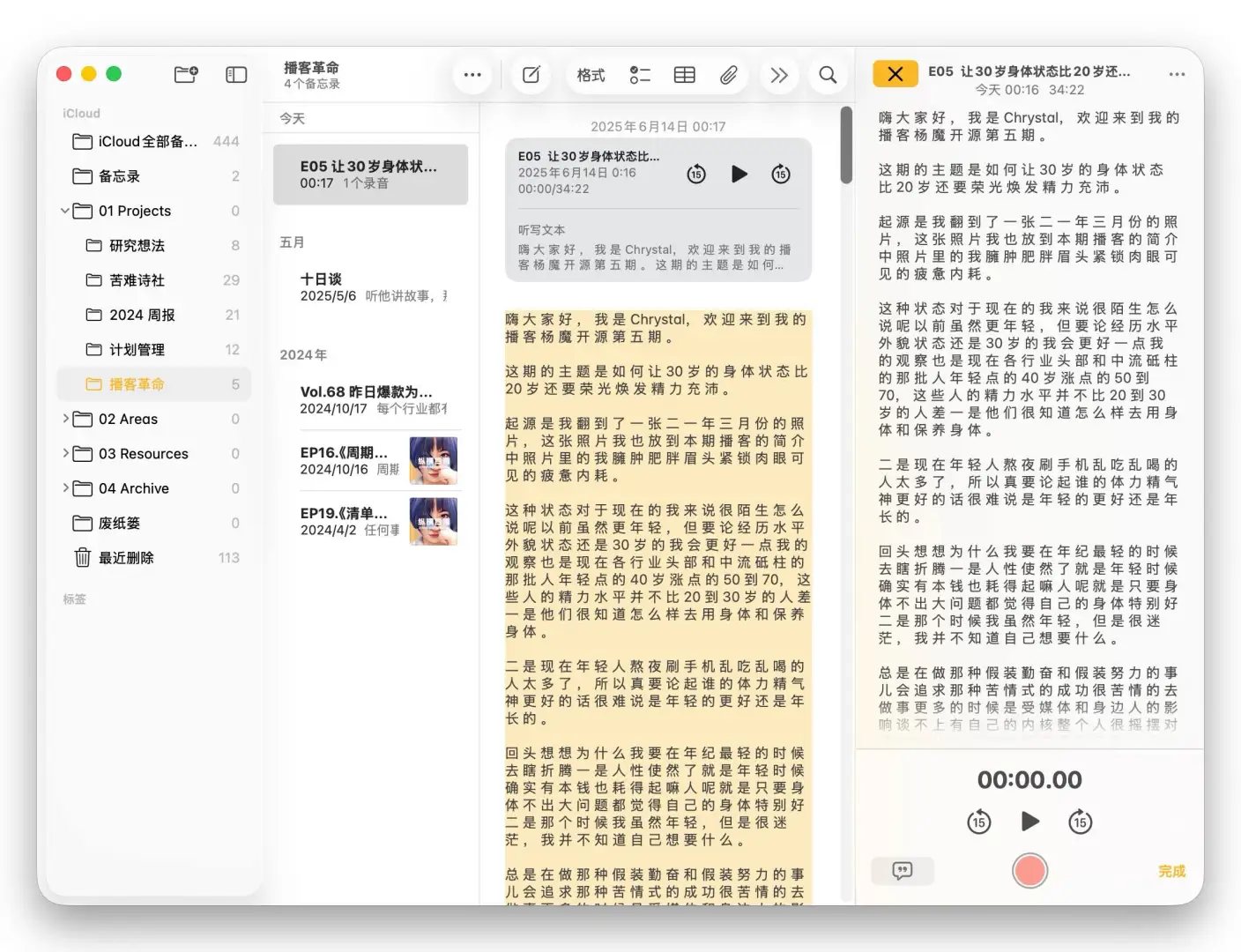Image resolution: width=1241 pixels, height=952 pixels.
Task: Open the 格式 format menu
Action: tap(590, 75)
